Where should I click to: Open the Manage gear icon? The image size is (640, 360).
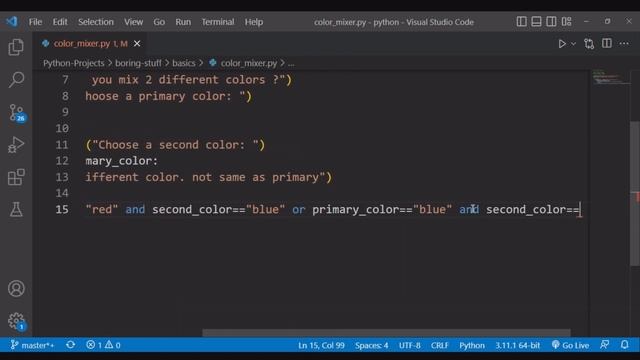tap(16, 322)
